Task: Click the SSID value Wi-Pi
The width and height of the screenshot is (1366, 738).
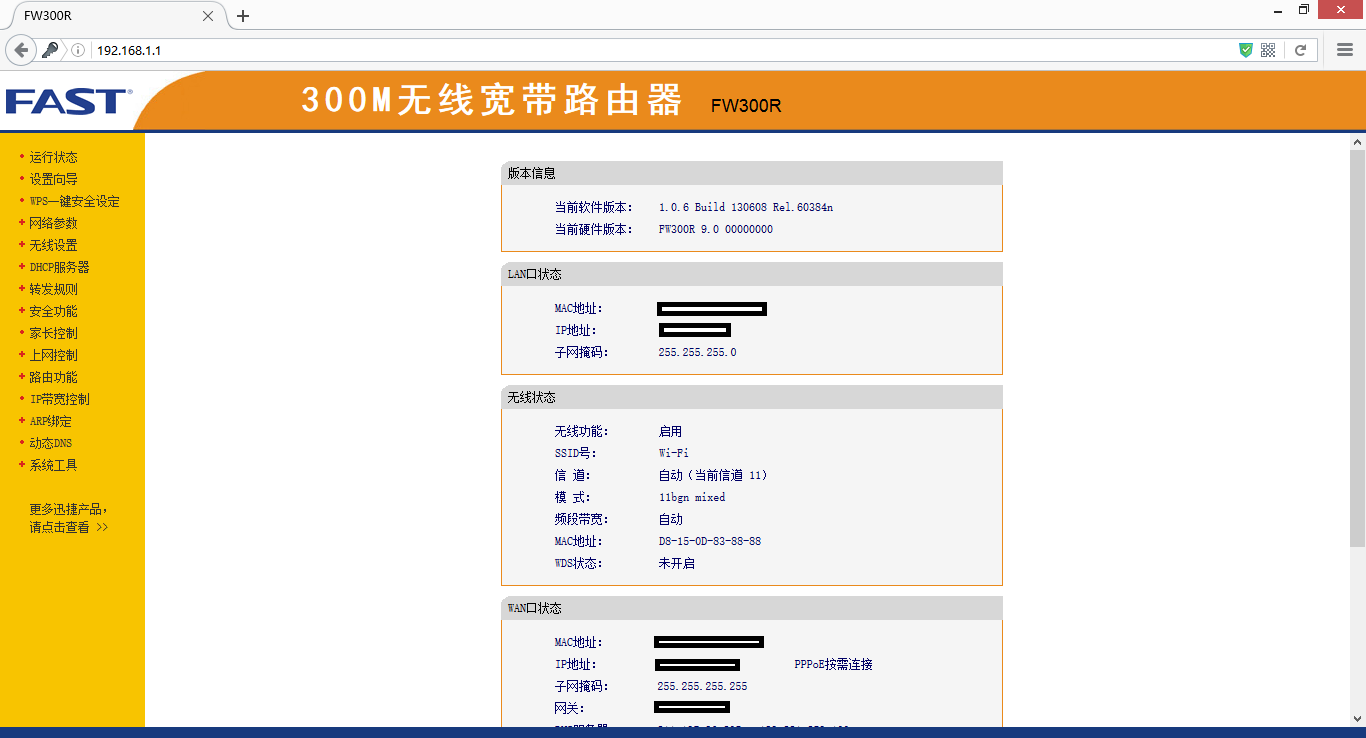Action: [x=673, y=453]
